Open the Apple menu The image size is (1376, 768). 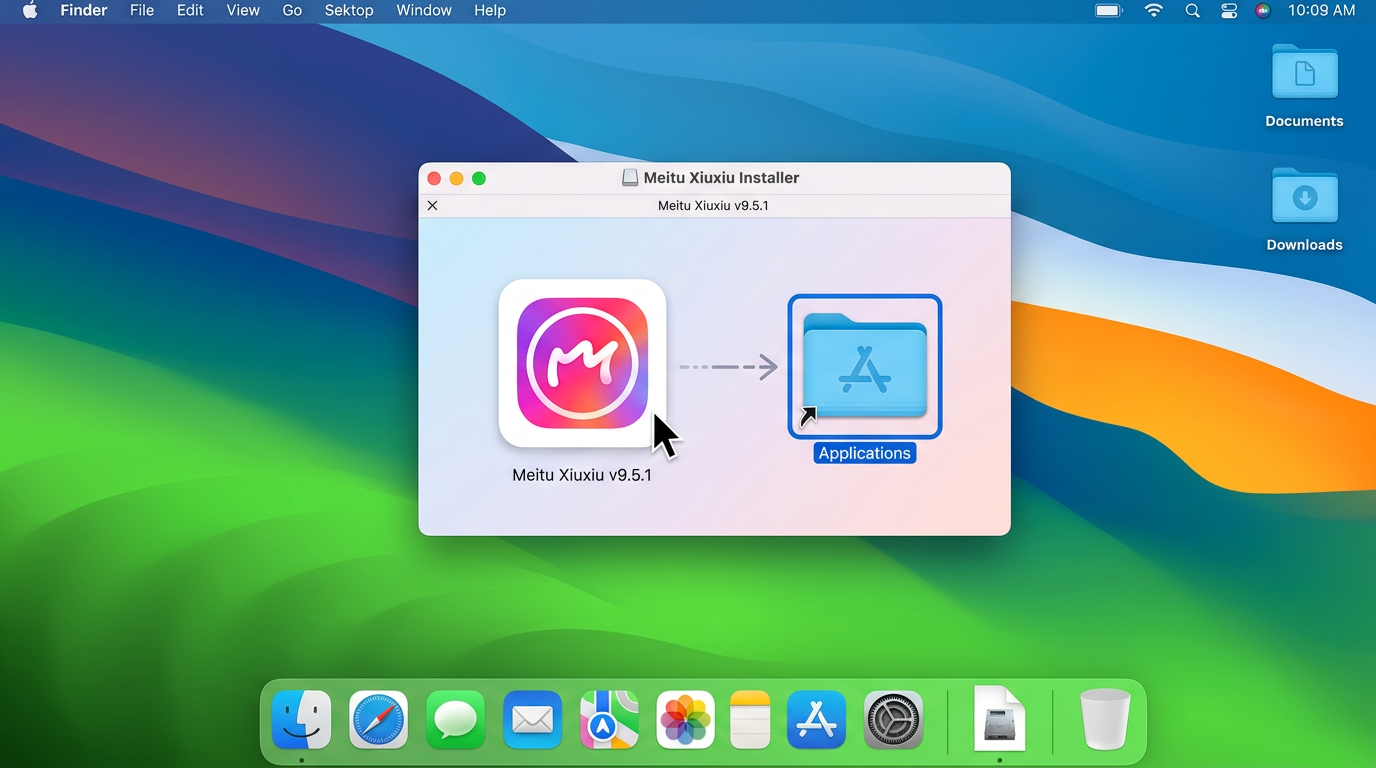coord(30,11)
